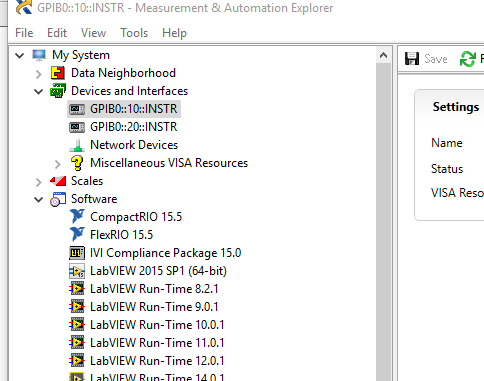484x381 pixels.
Task: Click the Devices and Interfaces board icon
Action: (58, 91)
